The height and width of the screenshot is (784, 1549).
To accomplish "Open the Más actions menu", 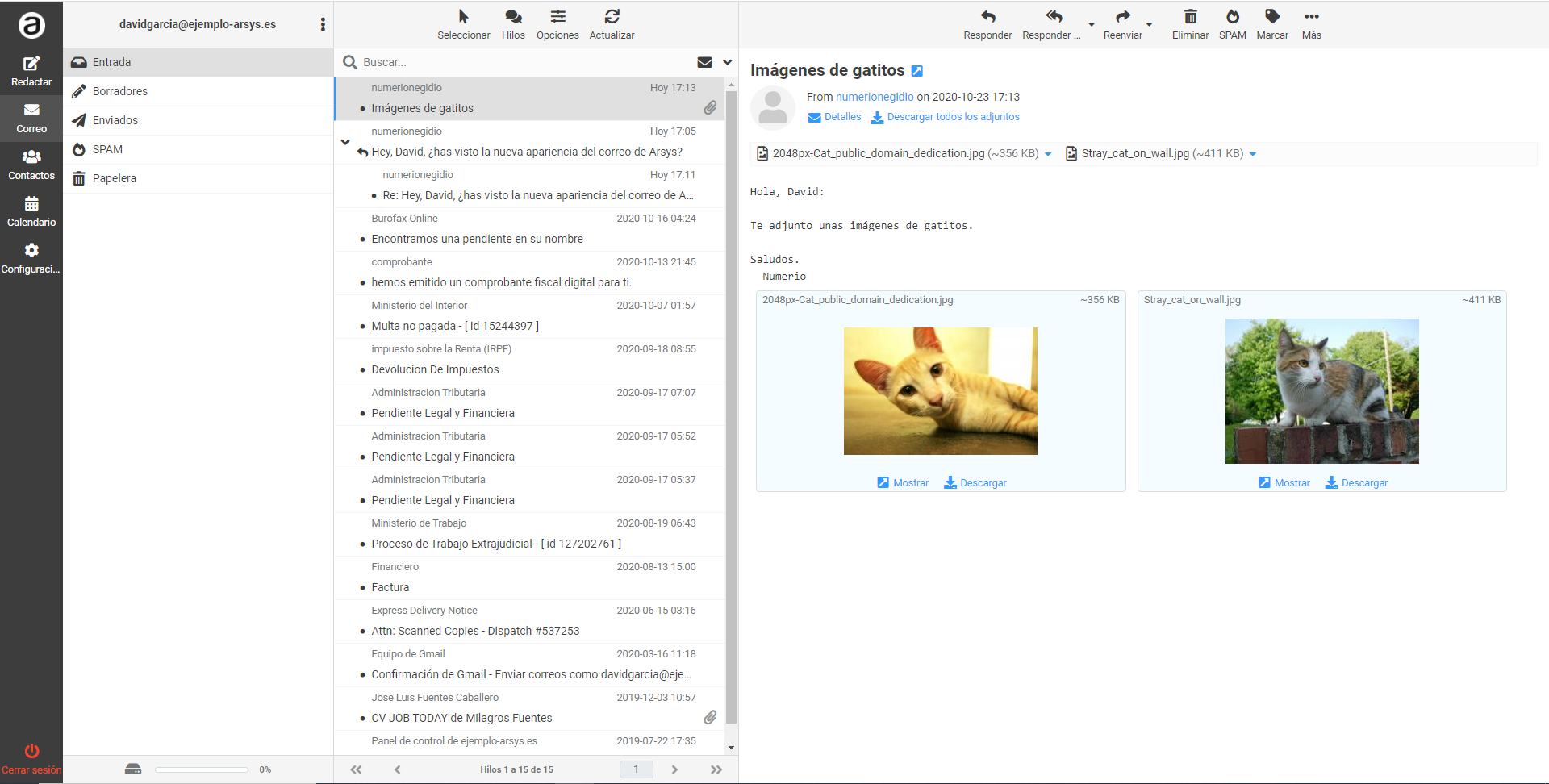I will (x=1312, y=24).
